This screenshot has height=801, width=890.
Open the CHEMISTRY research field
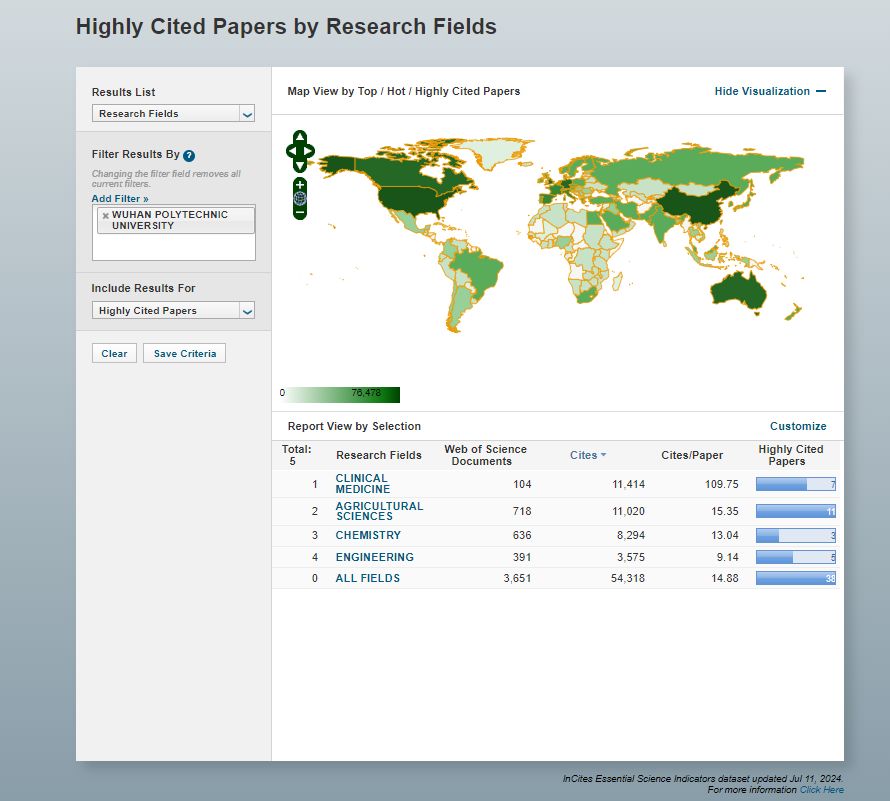pos(368,535)
